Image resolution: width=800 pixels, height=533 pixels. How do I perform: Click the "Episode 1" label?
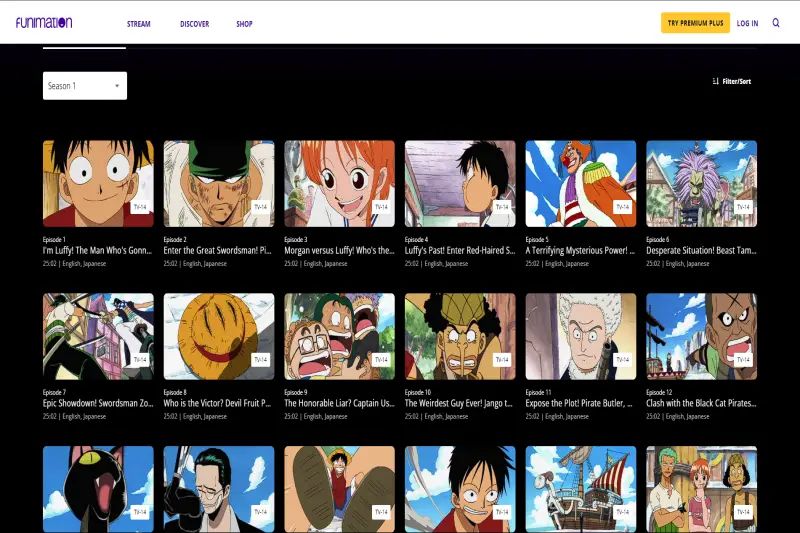pos(54,239)
